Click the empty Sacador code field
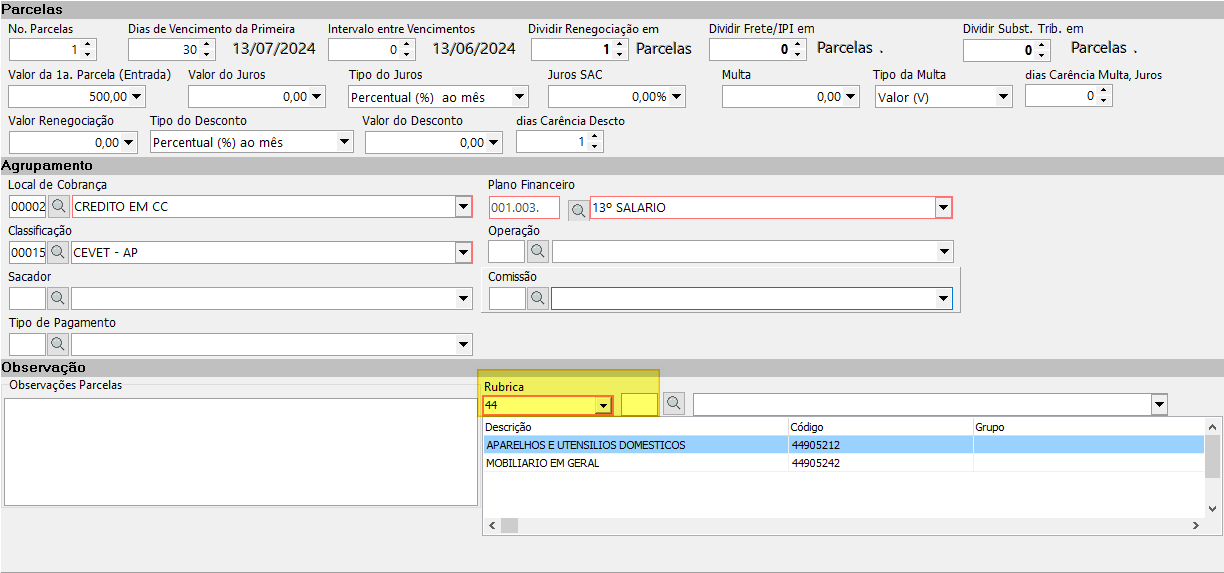Viewport: 1224px width, 573px height. click(28, 298)
